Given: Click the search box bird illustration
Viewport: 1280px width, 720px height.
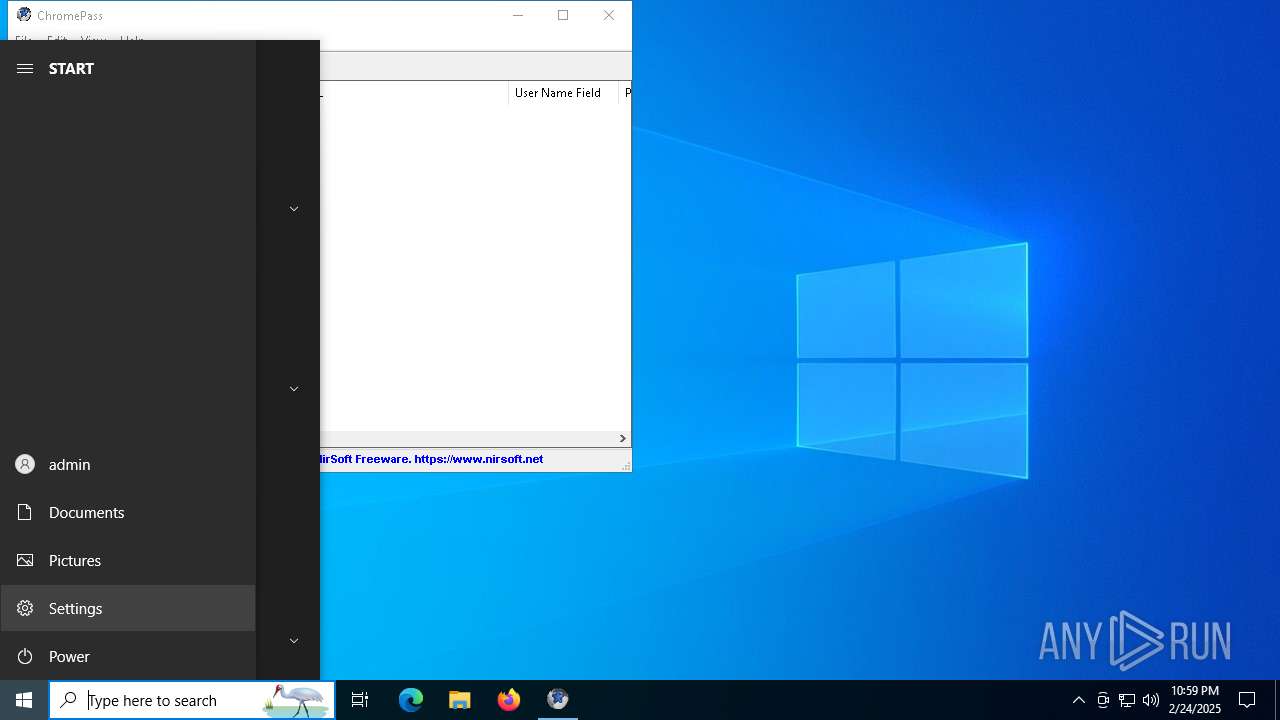Looking at the screenshot, I should [x=297, y=700].
